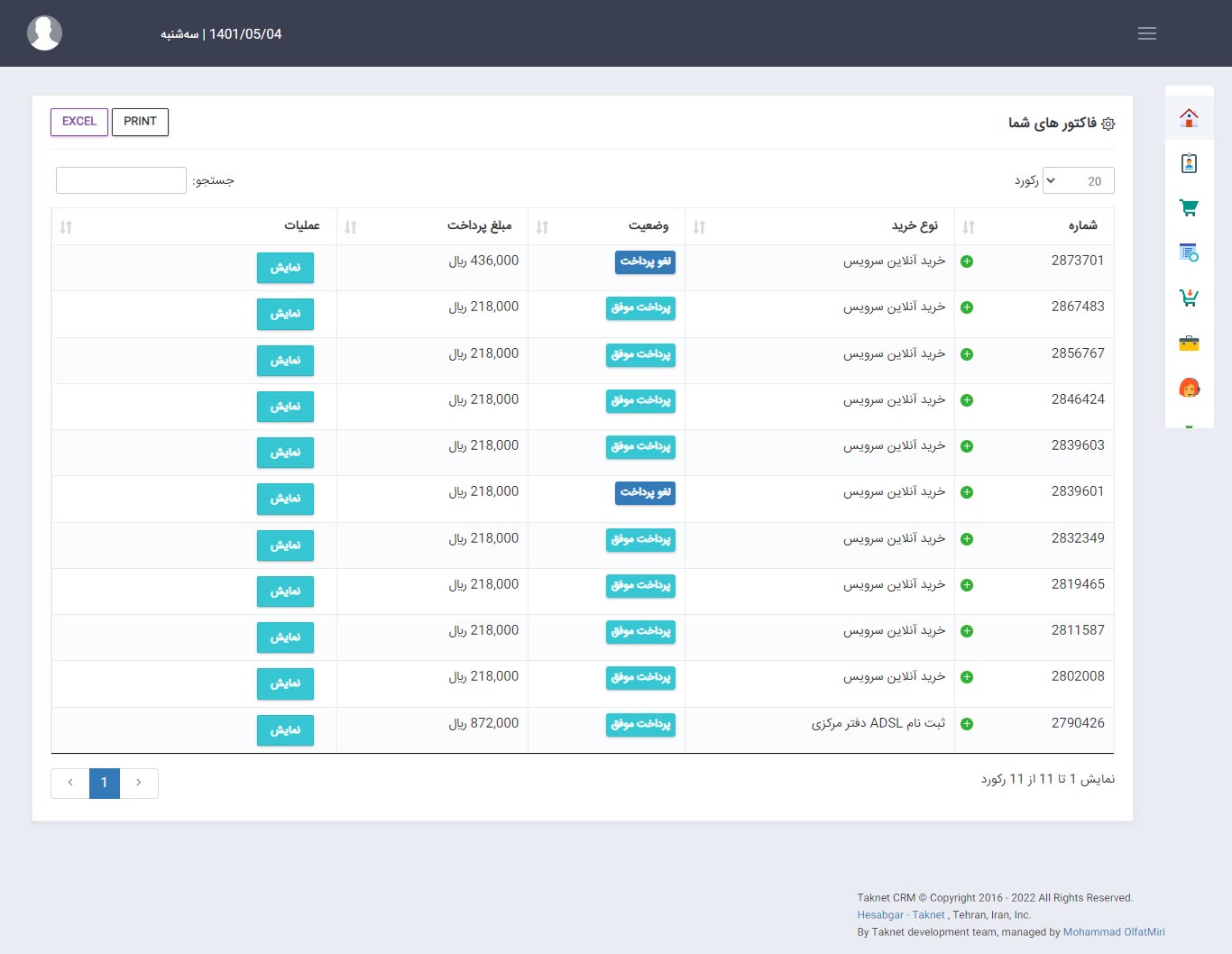Toggle the hamburger menu in header
The width and height of the screenshot is (1232, 954).
pyautogui.click(x=1146, y=33)
